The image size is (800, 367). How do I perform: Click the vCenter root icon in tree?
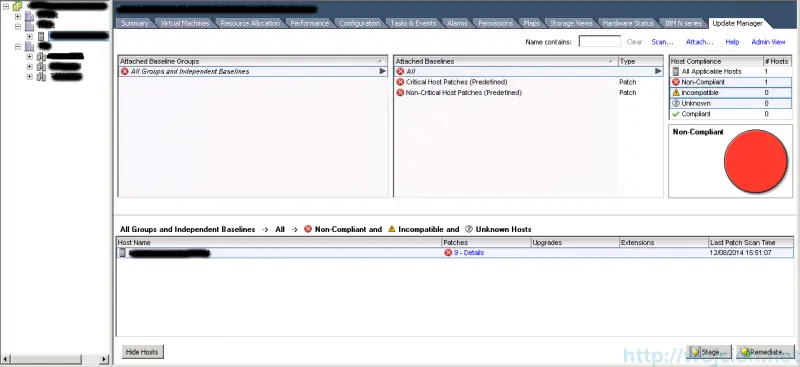[17, 6]
